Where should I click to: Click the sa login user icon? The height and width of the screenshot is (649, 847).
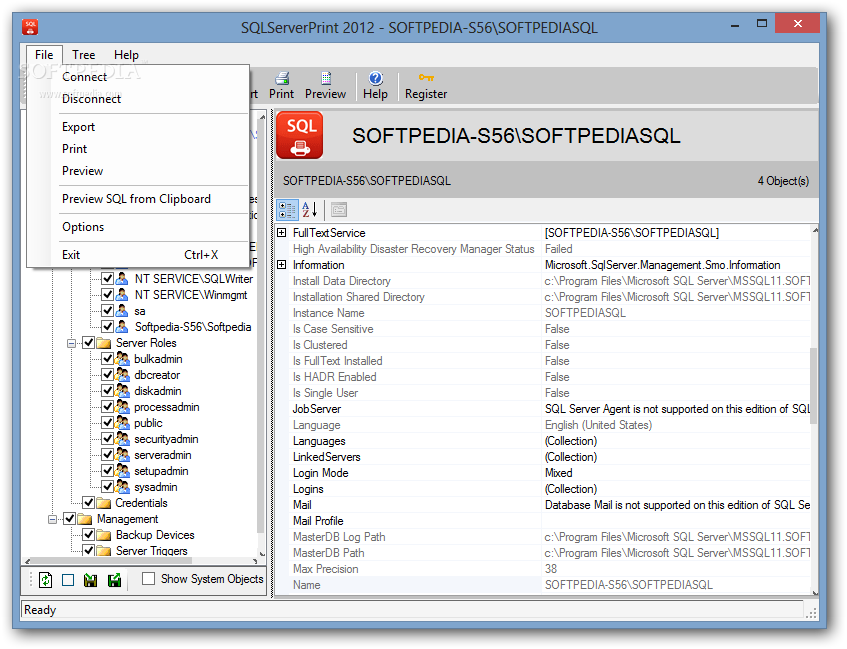click(122, 311)
